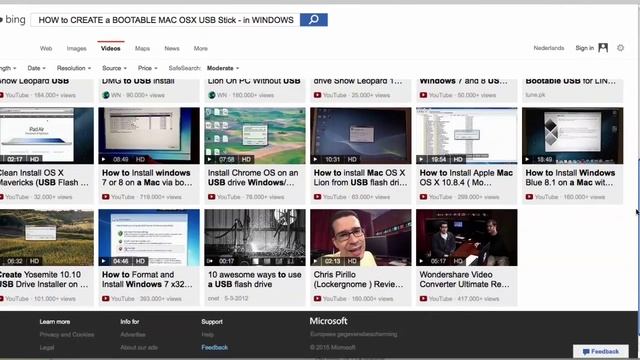Open How to Format and Install Windows 7 title
Image resolution: width=640 pixels, height=360 pixels.
147,279
